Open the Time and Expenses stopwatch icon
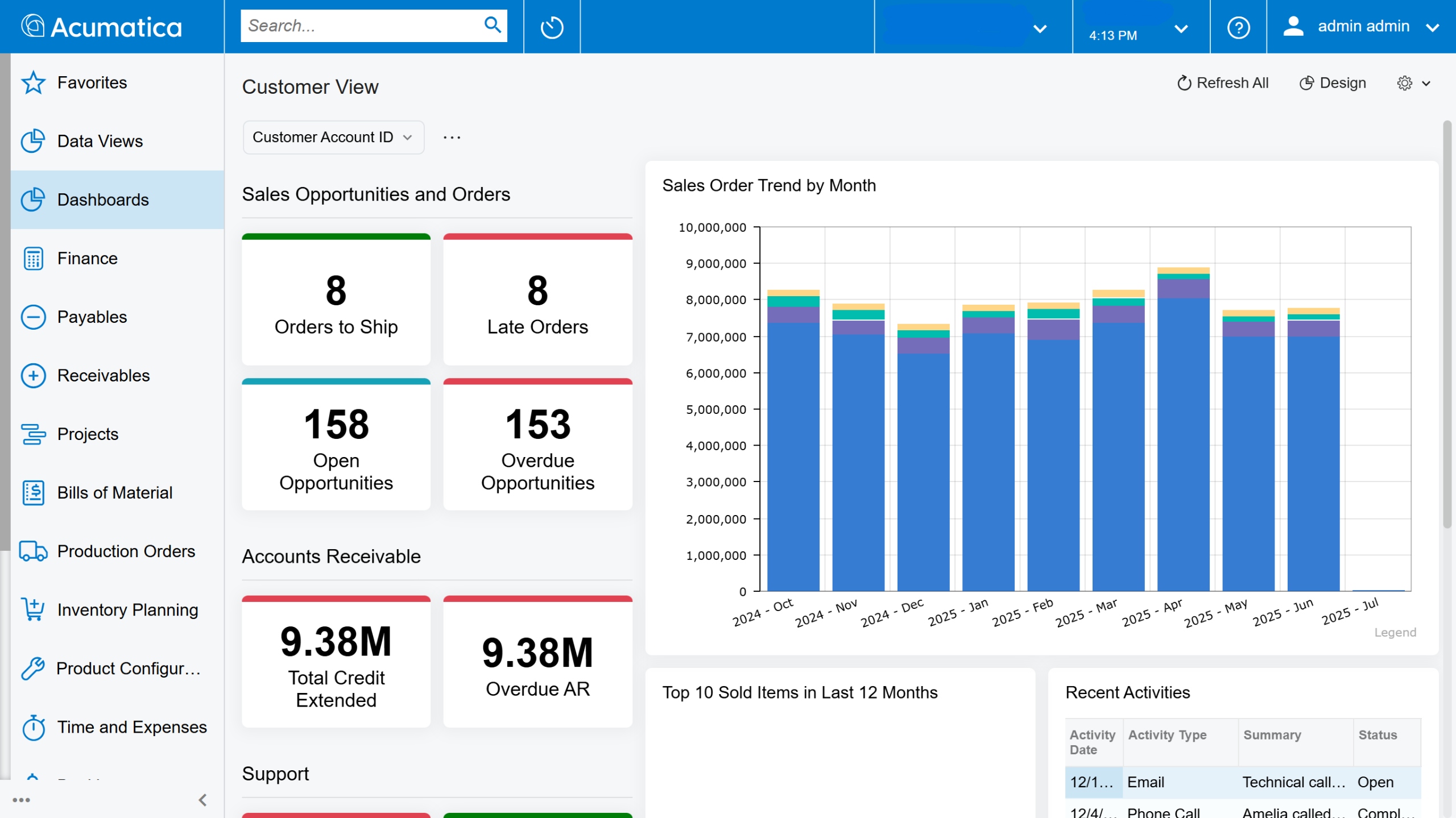This screenshot has height=818, width=1456. [33, 727]
